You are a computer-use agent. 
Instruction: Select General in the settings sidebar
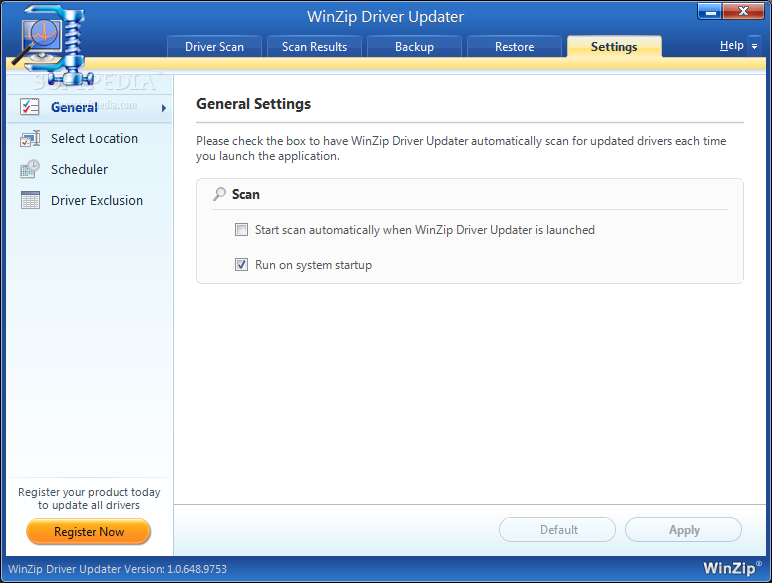(x=90, y=107)
